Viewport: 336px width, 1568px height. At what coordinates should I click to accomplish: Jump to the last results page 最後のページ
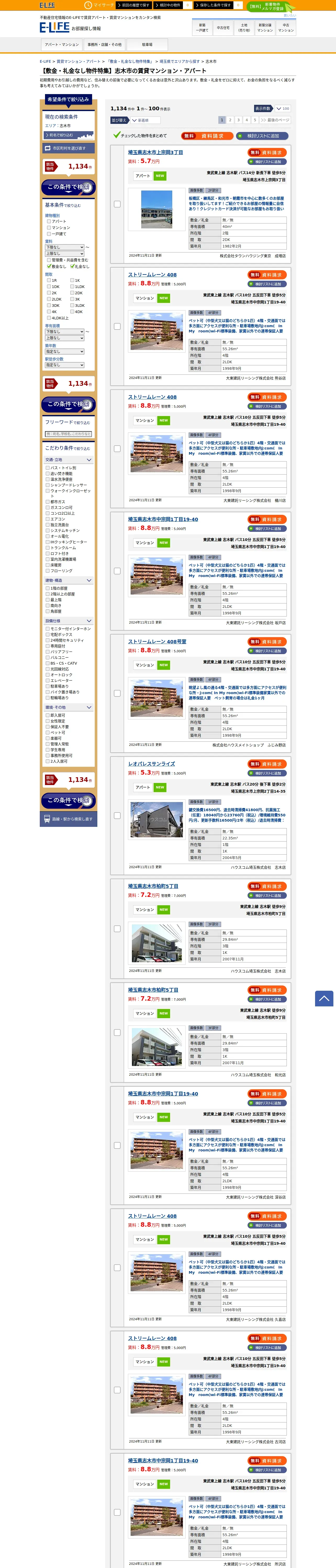(x=275, y=120)
